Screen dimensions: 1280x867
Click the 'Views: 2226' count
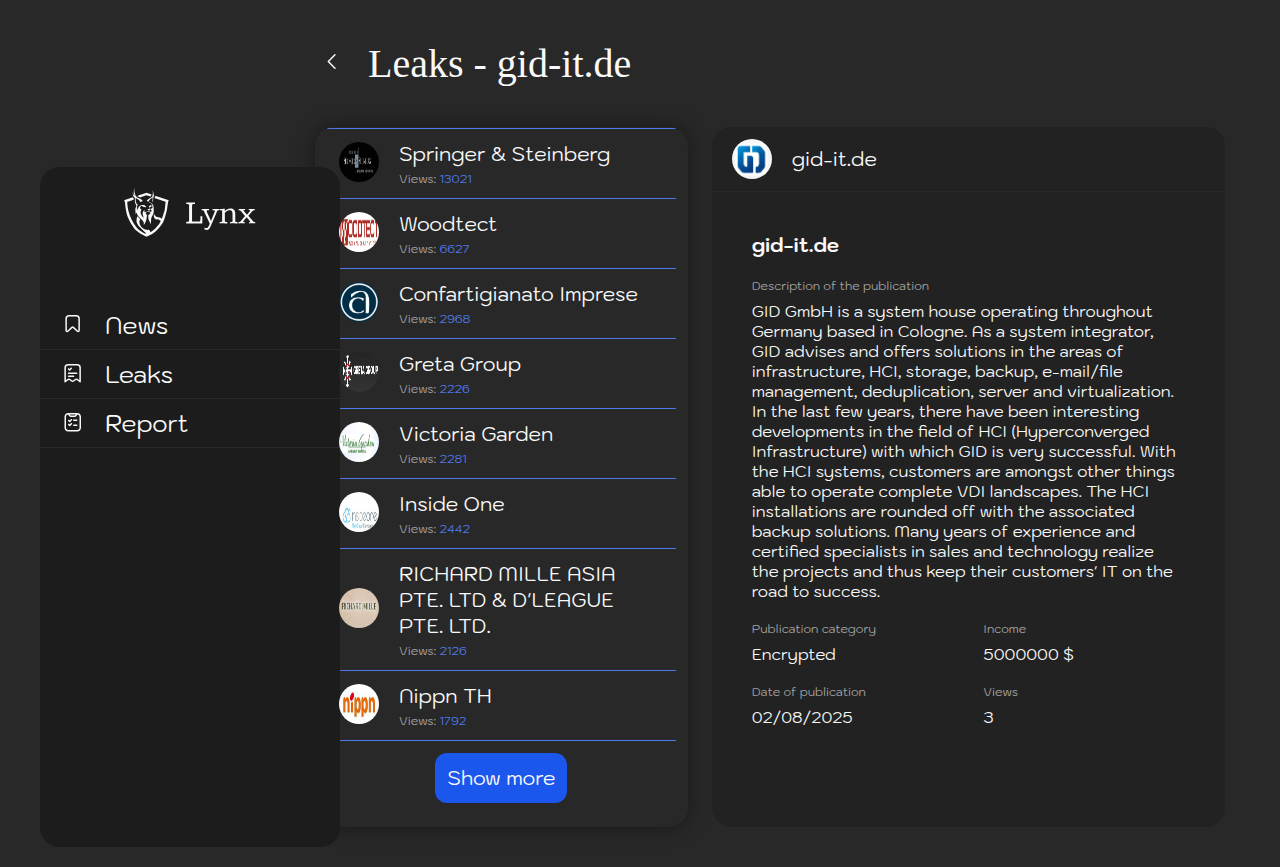(x=434, y=389)
